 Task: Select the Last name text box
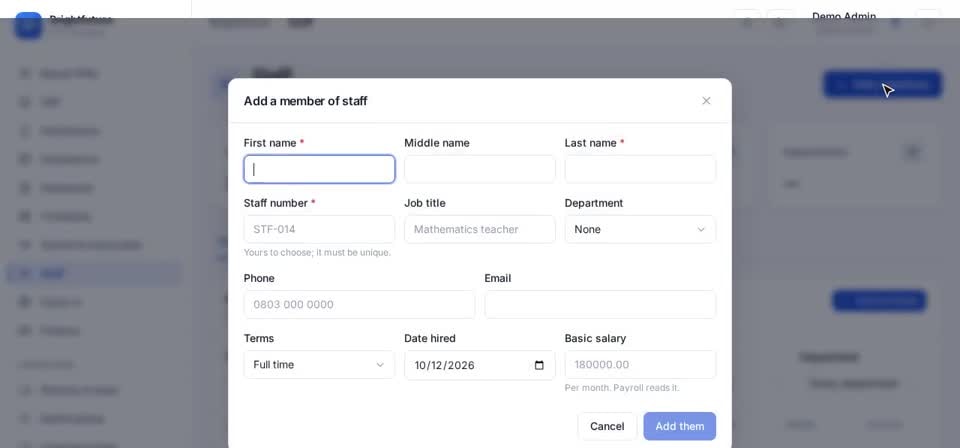click(640, 170)
